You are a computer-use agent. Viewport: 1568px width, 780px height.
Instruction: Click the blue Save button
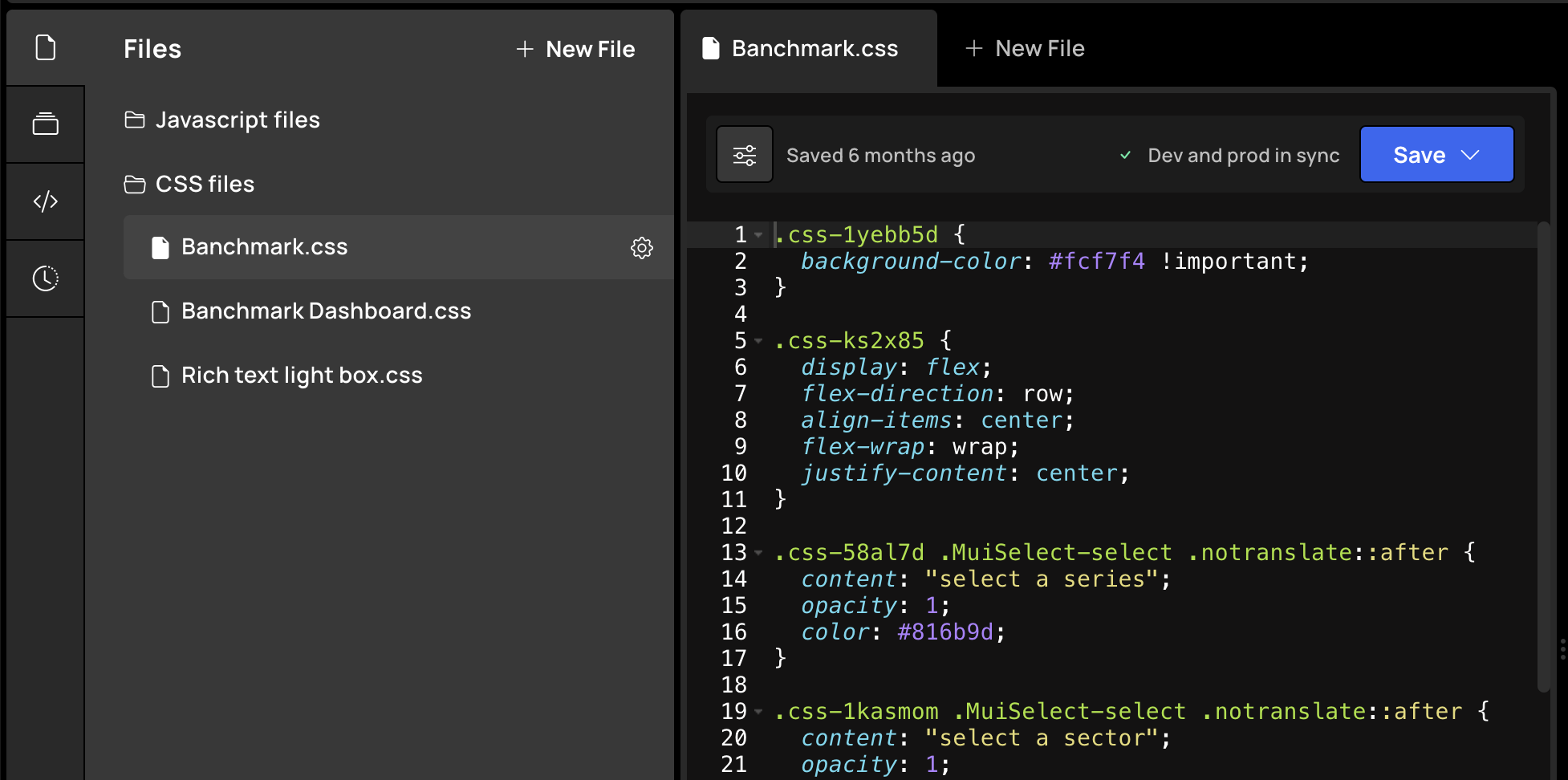pyautogui.click(x=1436, y=154)
